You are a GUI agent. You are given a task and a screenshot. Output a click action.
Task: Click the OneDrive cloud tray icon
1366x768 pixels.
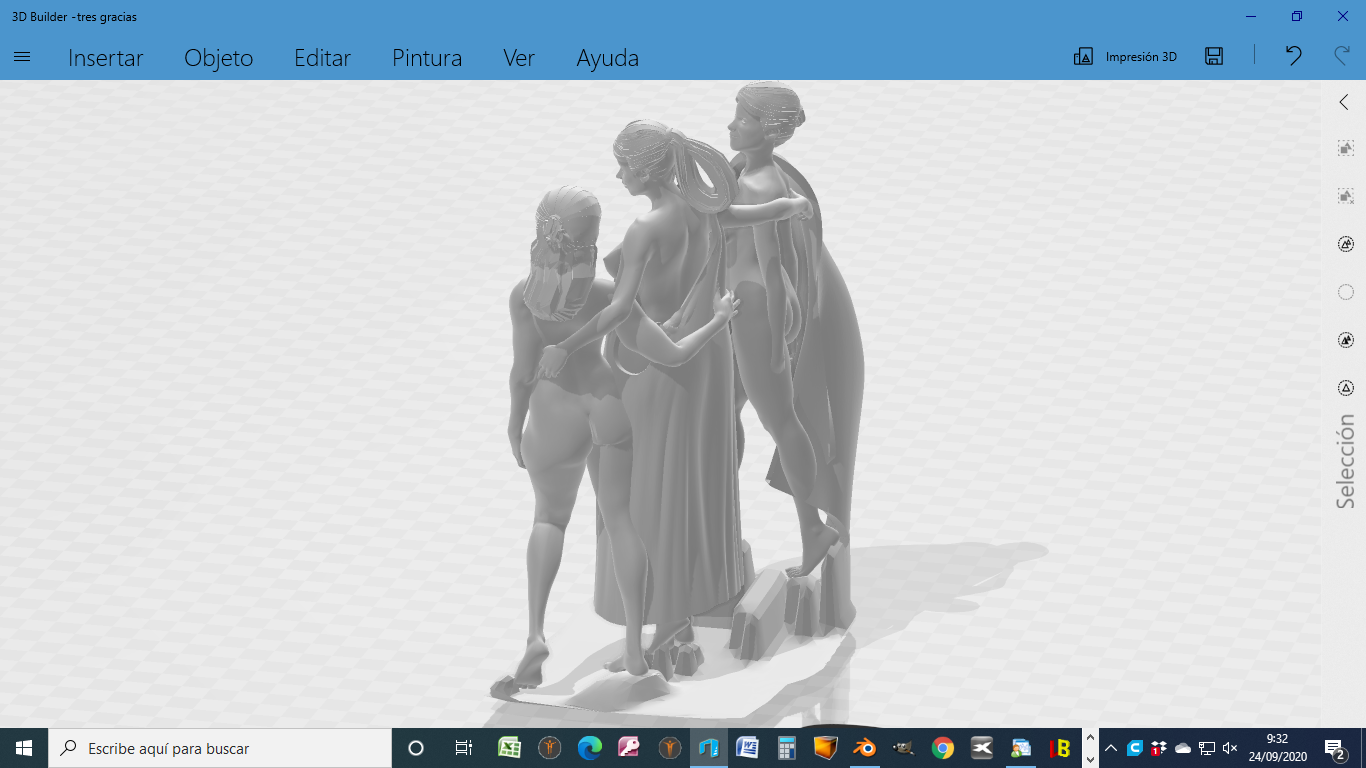click(x=1183, y=748)
